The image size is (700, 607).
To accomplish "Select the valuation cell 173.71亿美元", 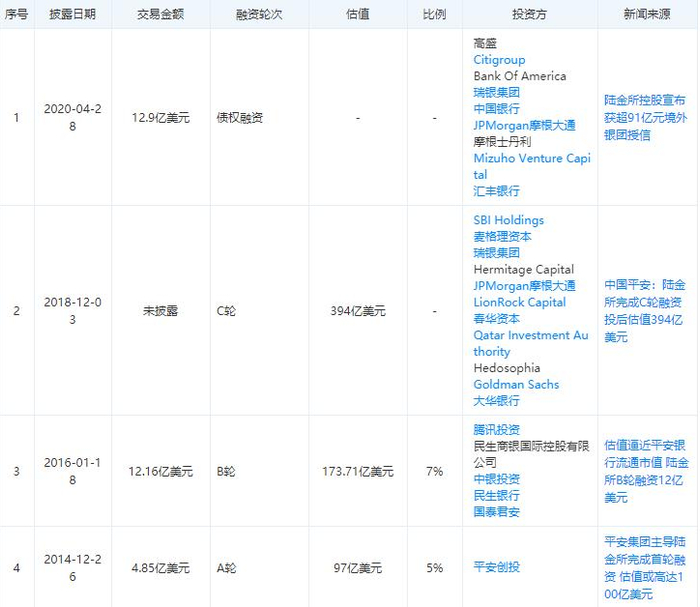I will click(358, 471).
